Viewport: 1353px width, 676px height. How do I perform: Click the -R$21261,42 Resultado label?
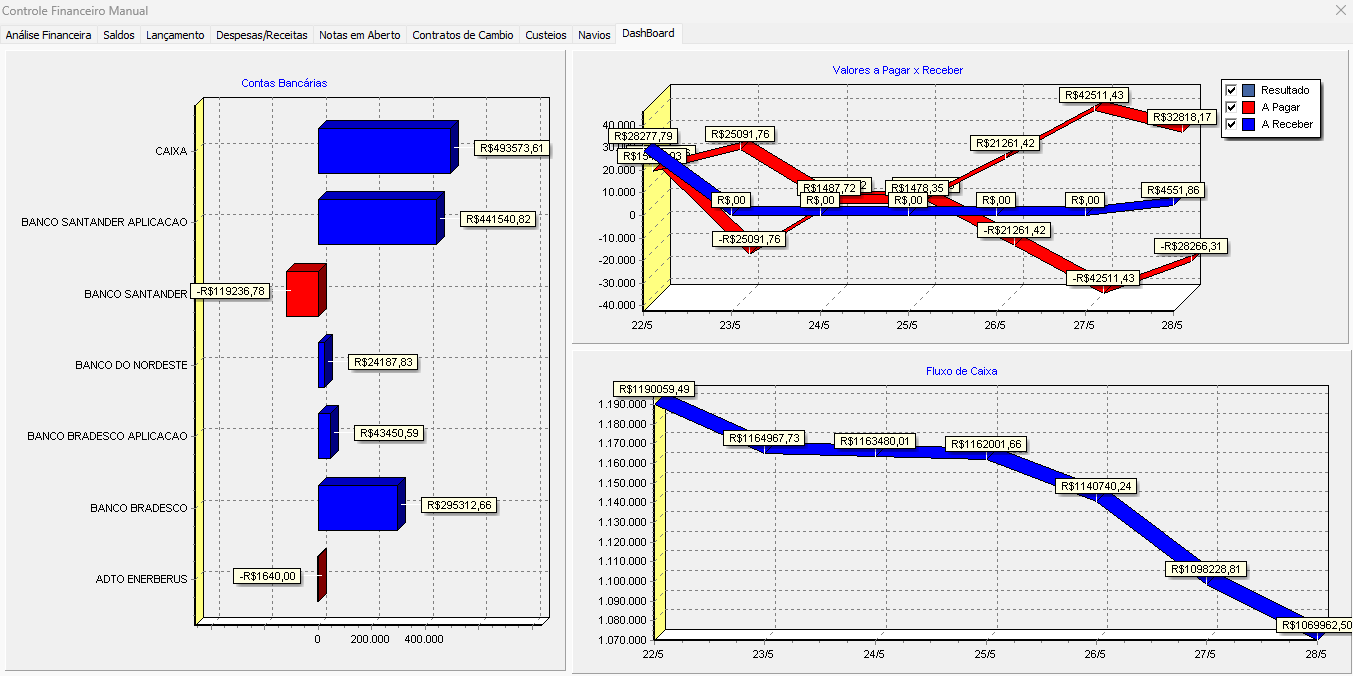(1015, 231)
